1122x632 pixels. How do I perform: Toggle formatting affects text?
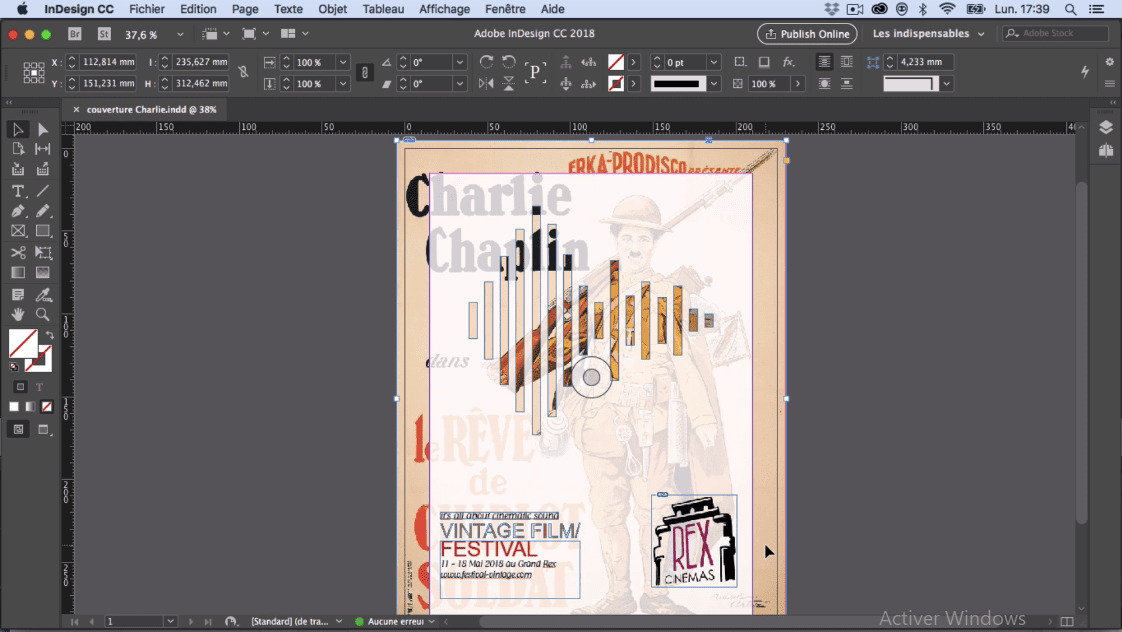[x=39, y=387]
